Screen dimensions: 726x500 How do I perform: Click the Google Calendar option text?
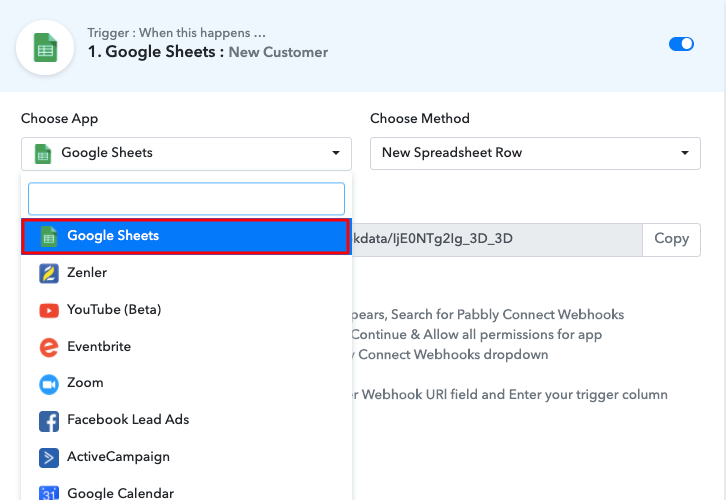coord(120,493)
